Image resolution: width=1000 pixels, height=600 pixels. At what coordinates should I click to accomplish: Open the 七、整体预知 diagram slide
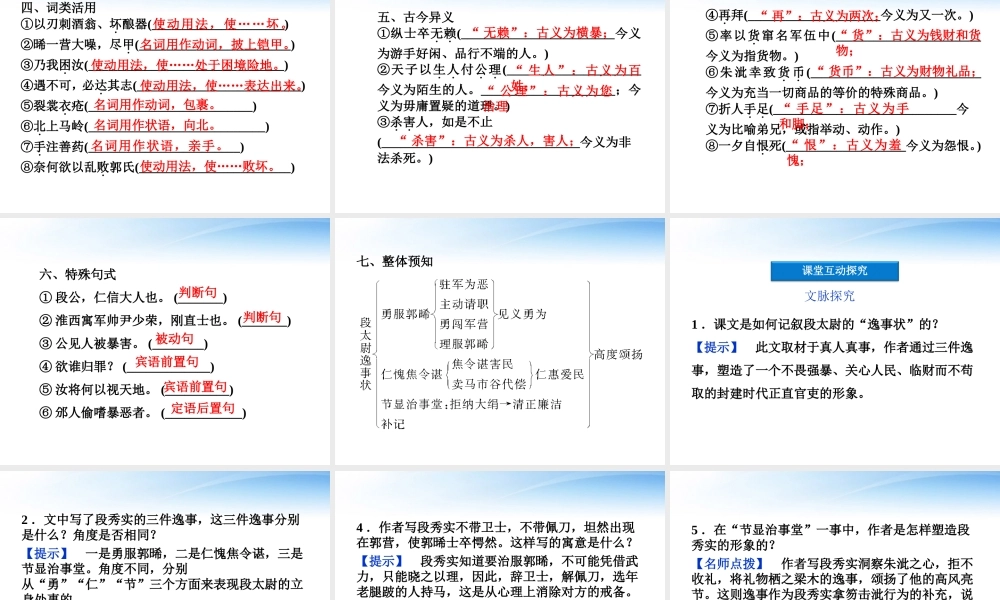500,340
